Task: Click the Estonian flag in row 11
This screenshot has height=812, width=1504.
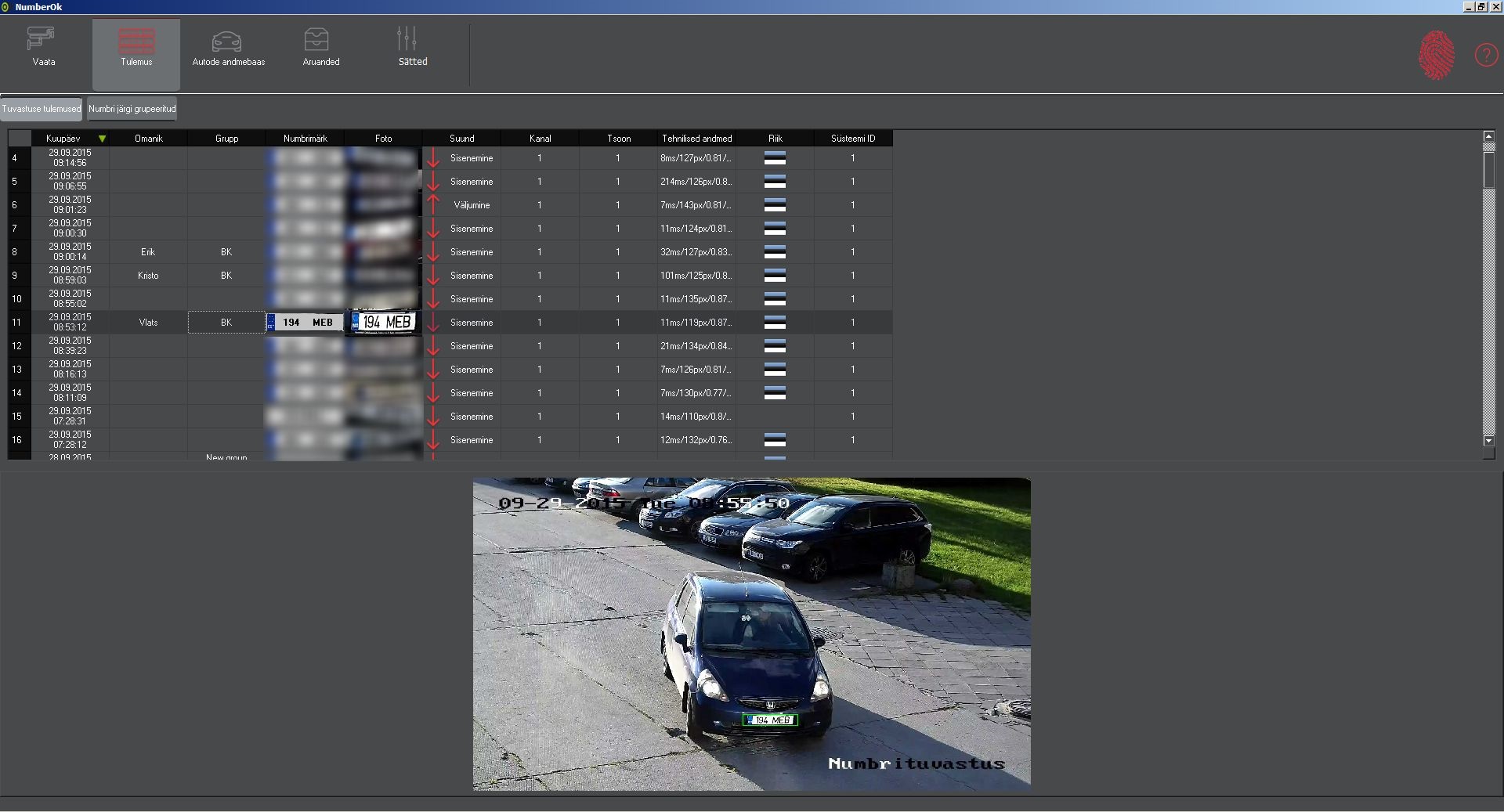Action: click(x=775, y=323)
